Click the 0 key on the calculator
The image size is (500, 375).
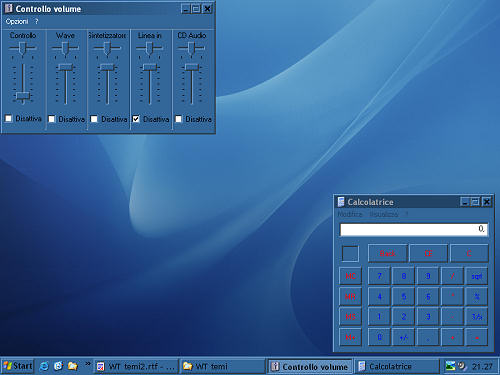pyautogui.click(x=379, y=337)
